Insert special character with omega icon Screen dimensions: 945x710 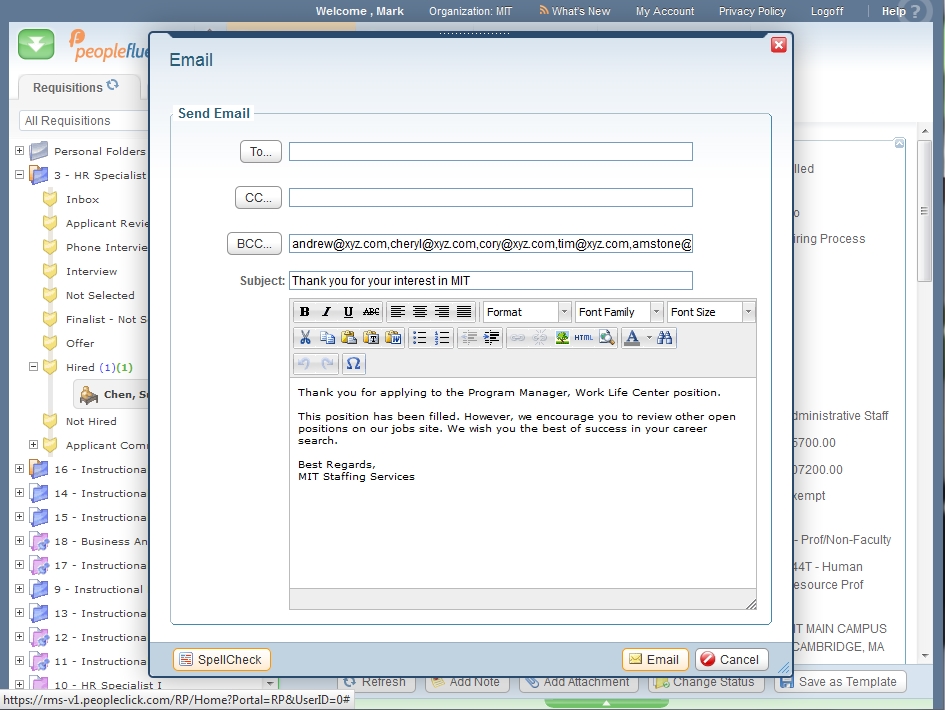point(353,363)
